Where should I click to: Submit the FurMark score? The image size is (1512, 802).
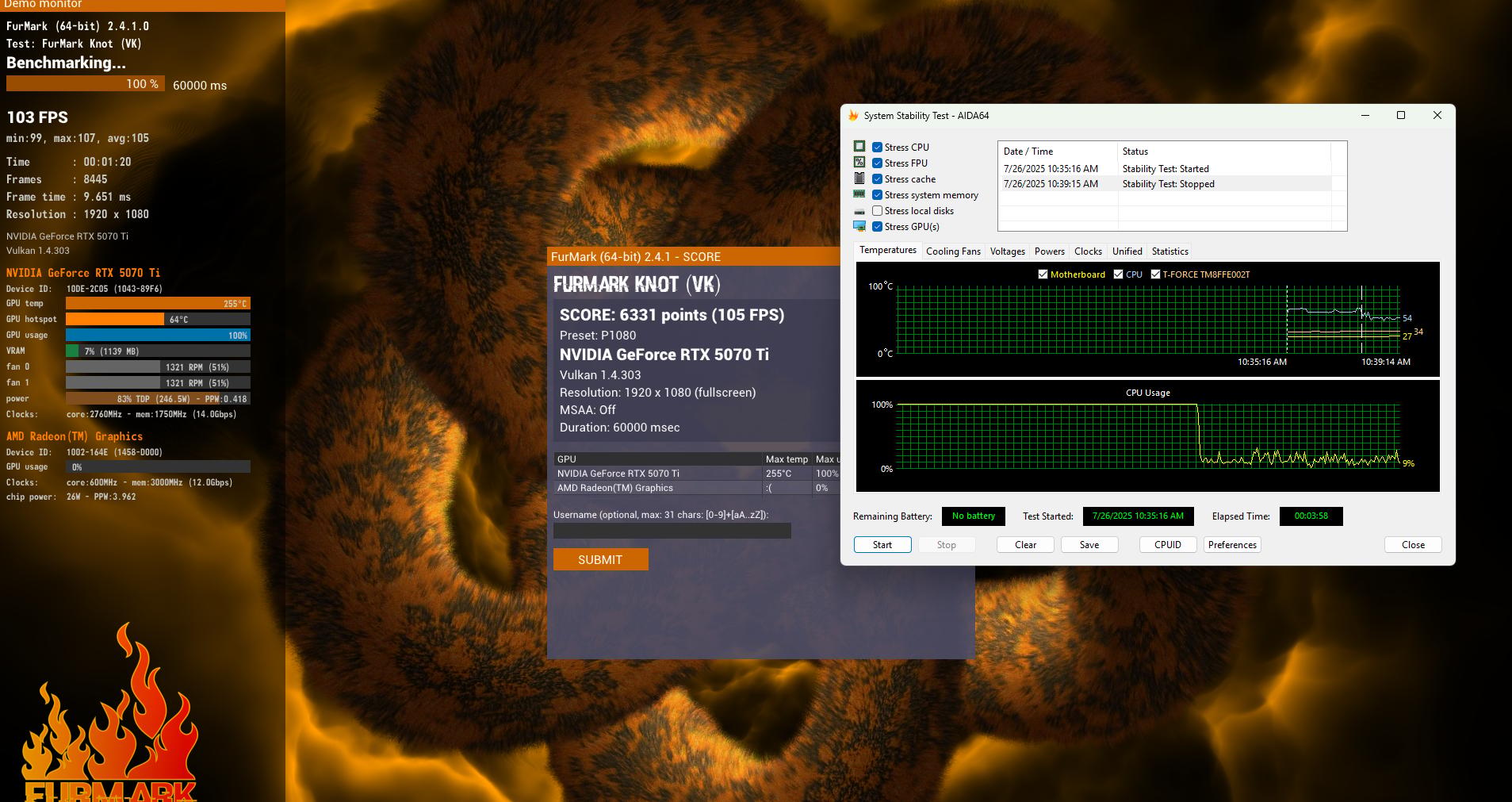tap(600, 559)
